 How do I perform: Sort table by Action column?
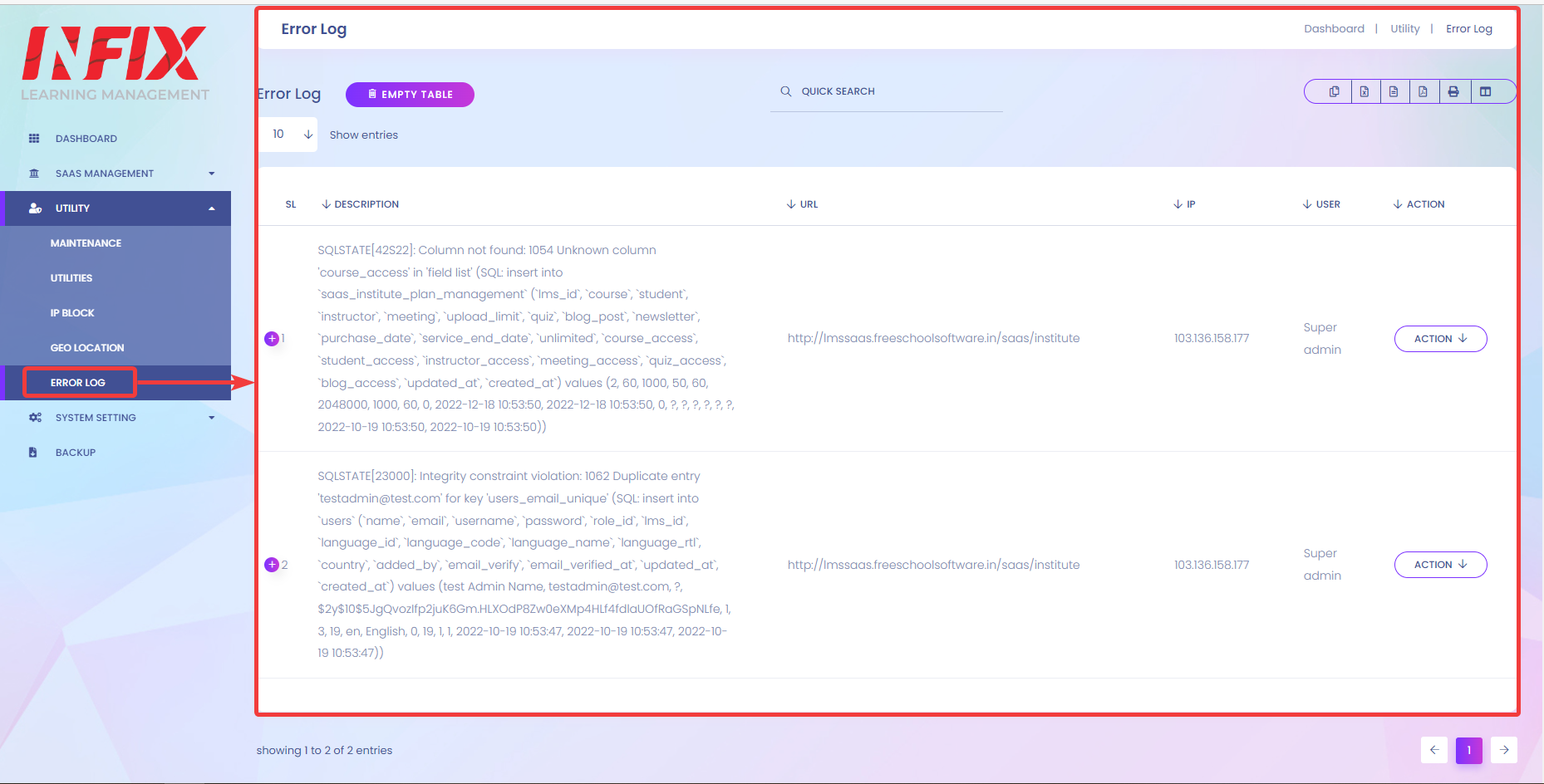pyautogui.click(x=1419, y=204)
